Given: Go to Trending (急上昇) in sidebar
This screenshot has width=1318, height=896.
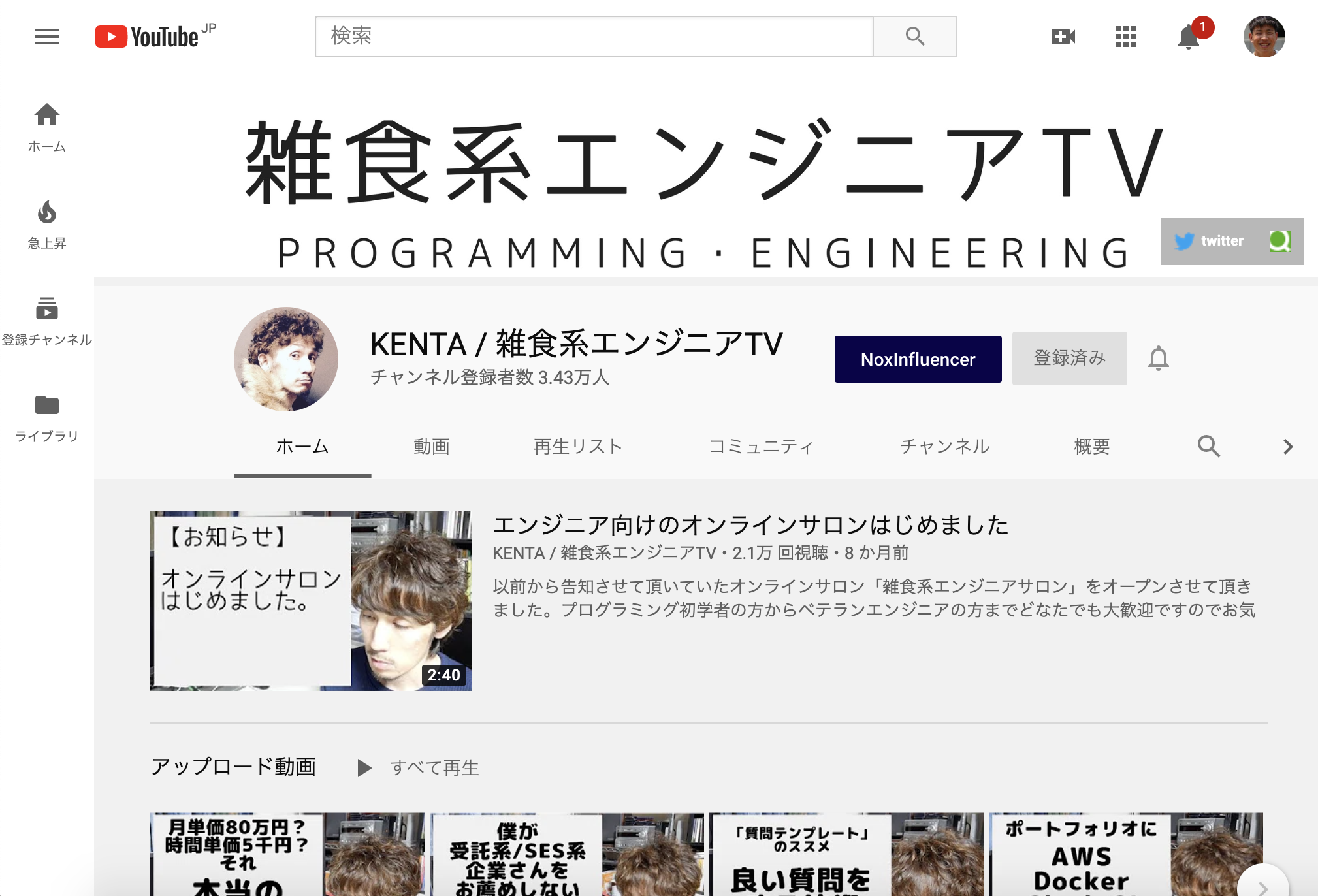Looking at the screenshot, I should pyautogui.click(x=47, y=225).
